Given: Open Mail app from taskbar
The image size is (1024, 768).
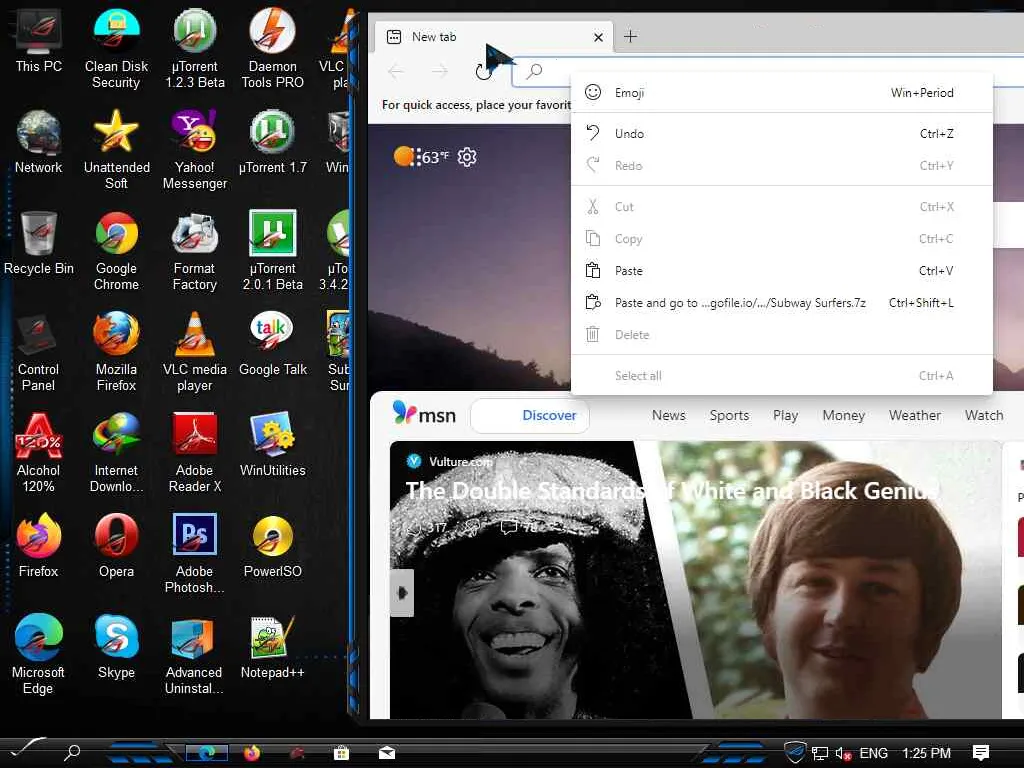Looking at the screenshot, I should click(x=387, y=753).
